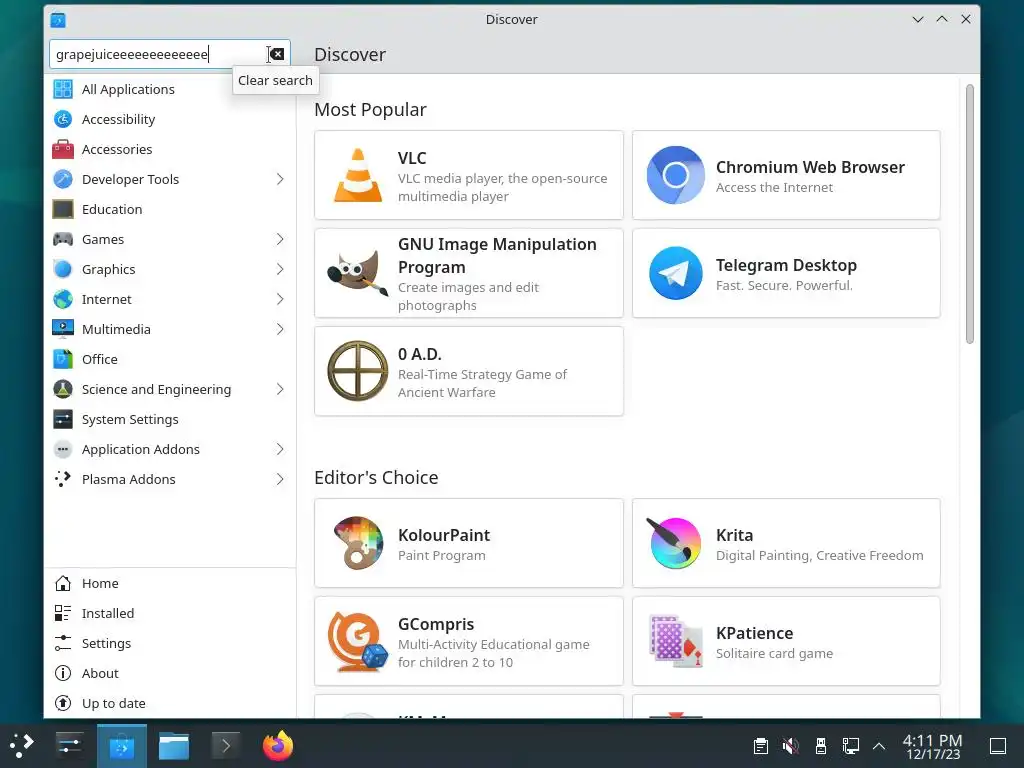This screenshot has height=768, width=1024.
Task: Click the Accessibility category icon
Action: 63,119
